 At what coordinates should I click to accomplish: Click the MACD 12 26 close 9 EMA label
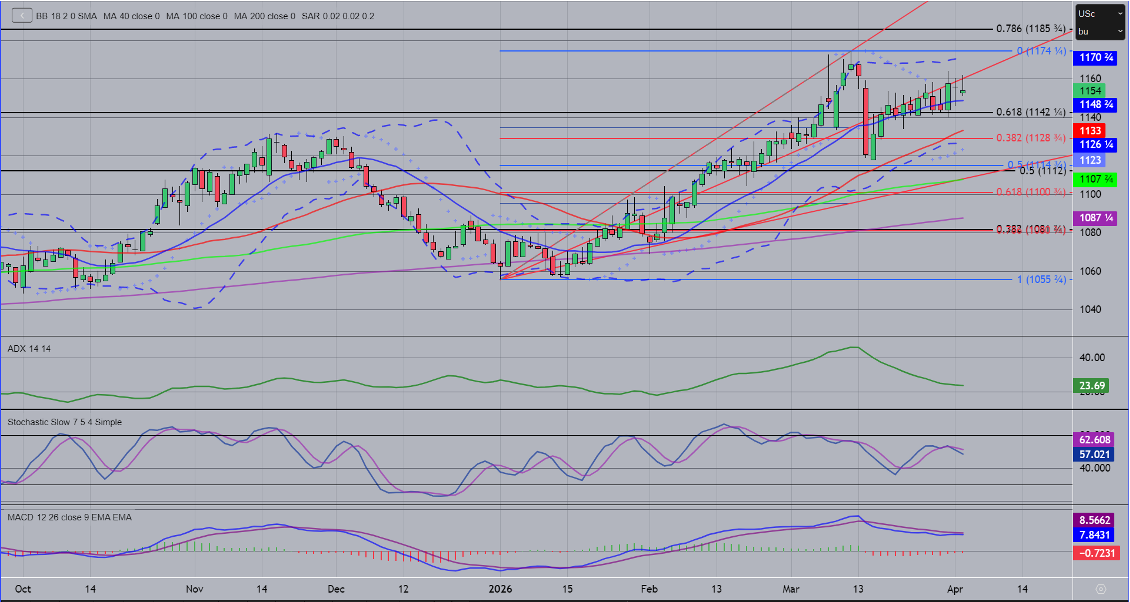point(69,517)
